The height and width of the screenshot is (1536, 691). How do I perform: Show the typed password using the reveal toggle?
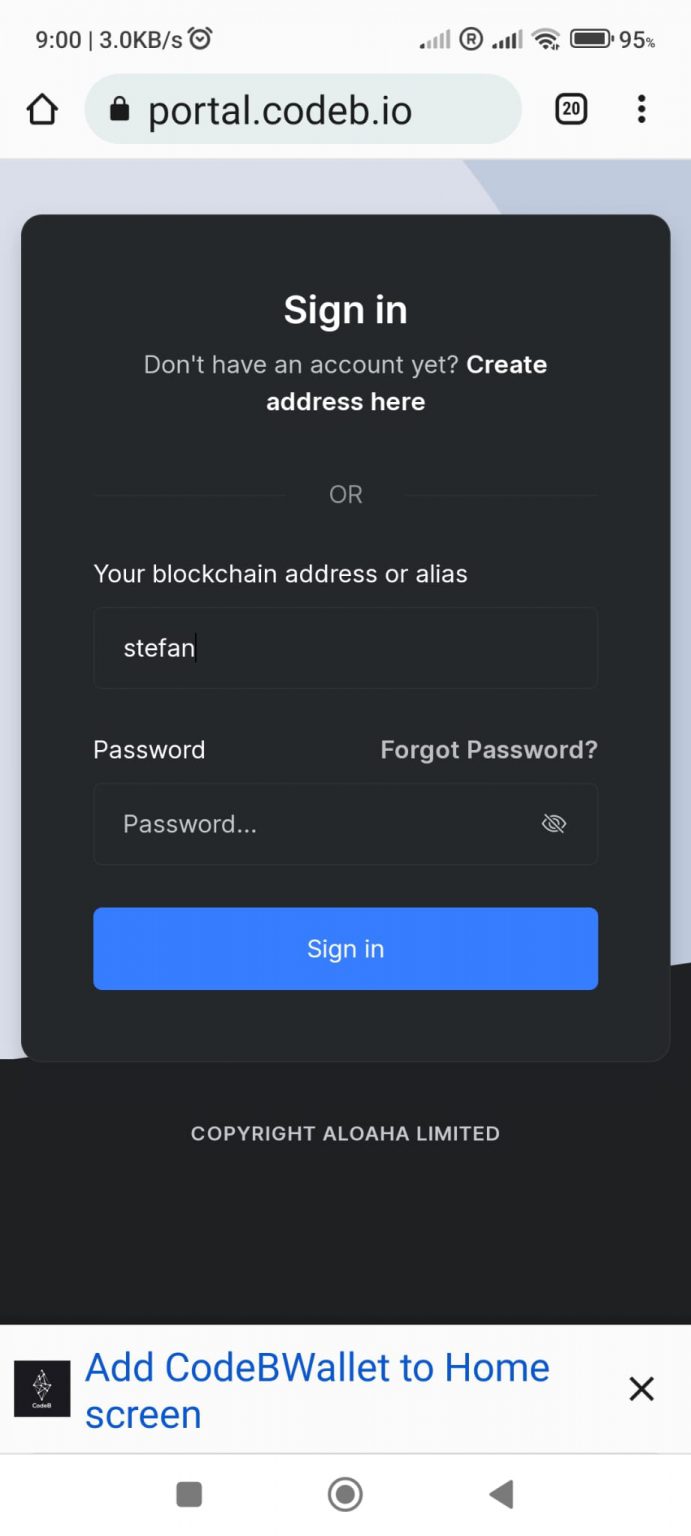click(554, 823)
